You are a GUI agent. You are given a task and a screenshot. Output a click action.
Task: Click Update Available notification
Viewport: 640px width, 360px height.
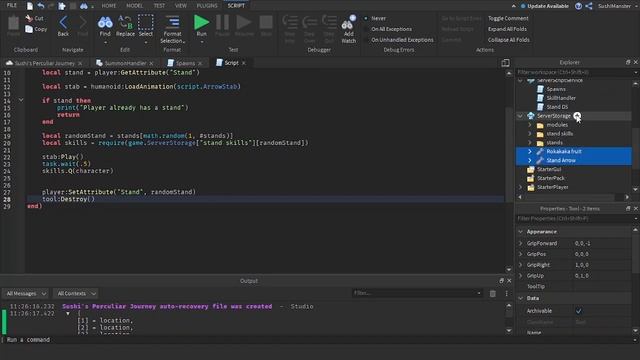[x=544, y=6]
